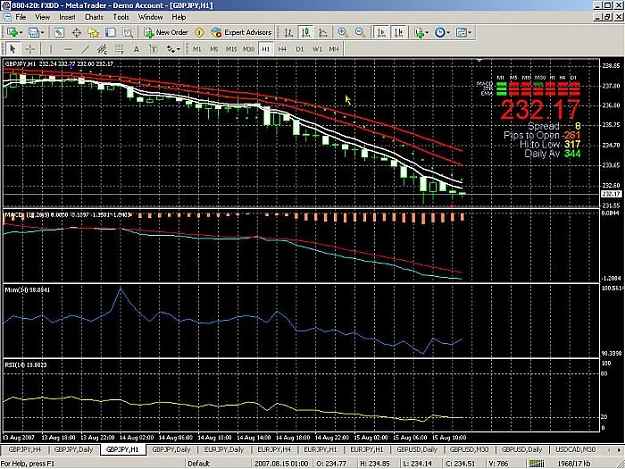Switch chart to bar chart type
Viewport: 625px width, 469px height.
(x=289, y=32)
